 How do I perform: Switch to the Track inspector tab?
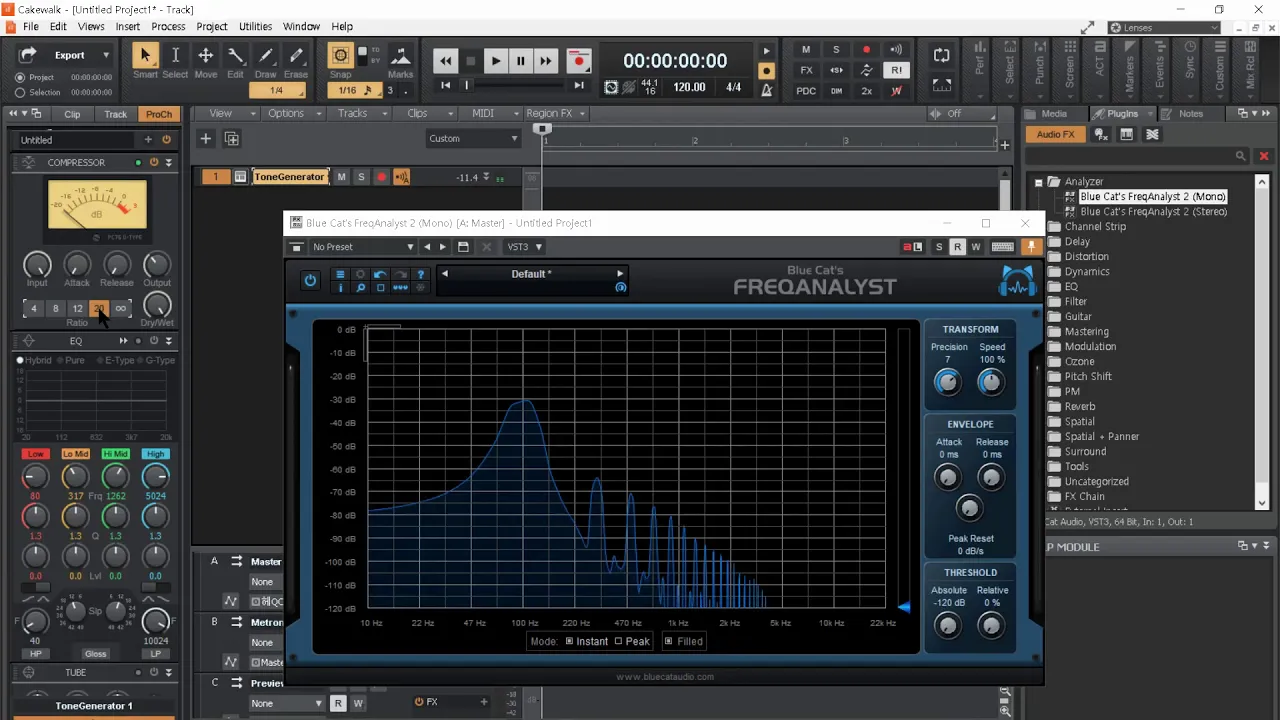click(x=116, y=114)
